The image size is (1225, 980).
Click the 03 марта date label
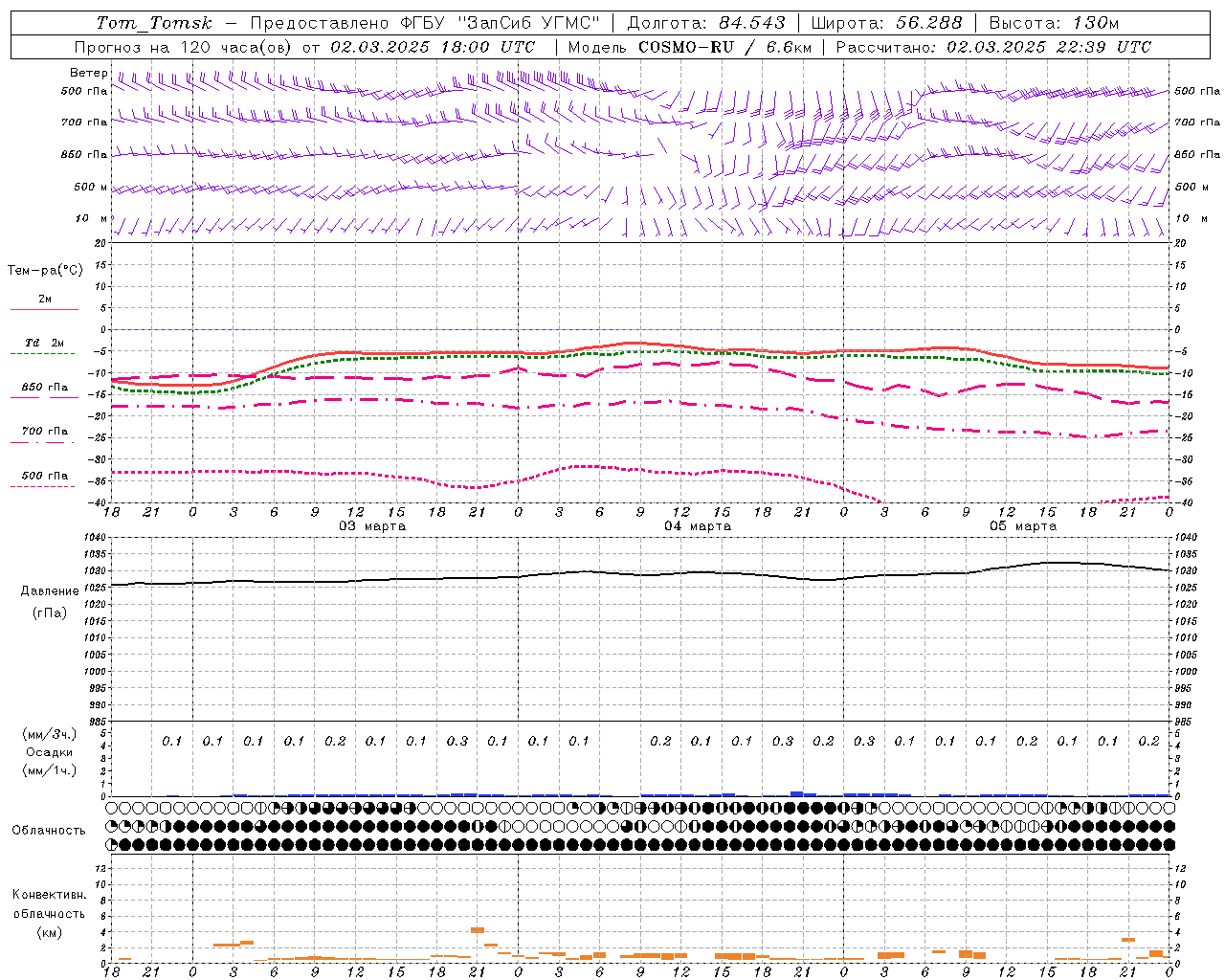pos(372,526)
